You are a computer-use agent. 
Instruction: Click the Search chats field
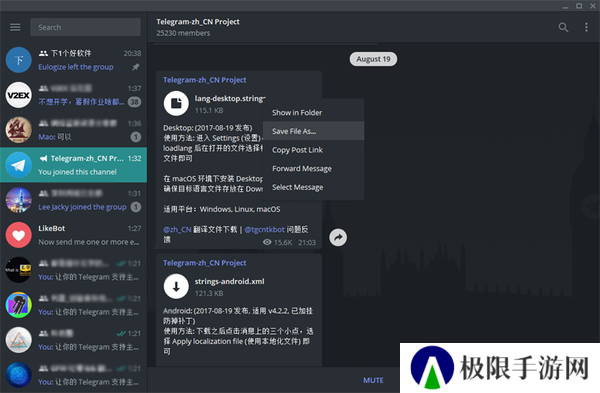coord(86,27)
